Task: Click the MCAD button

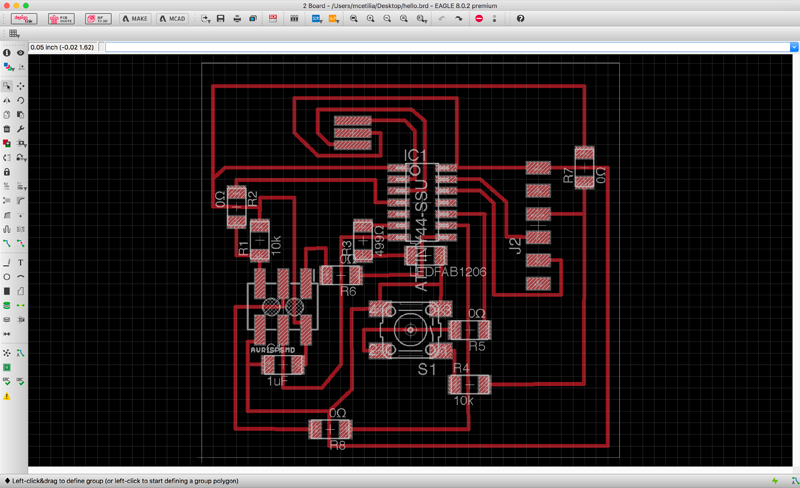Action: pos(172,19)
